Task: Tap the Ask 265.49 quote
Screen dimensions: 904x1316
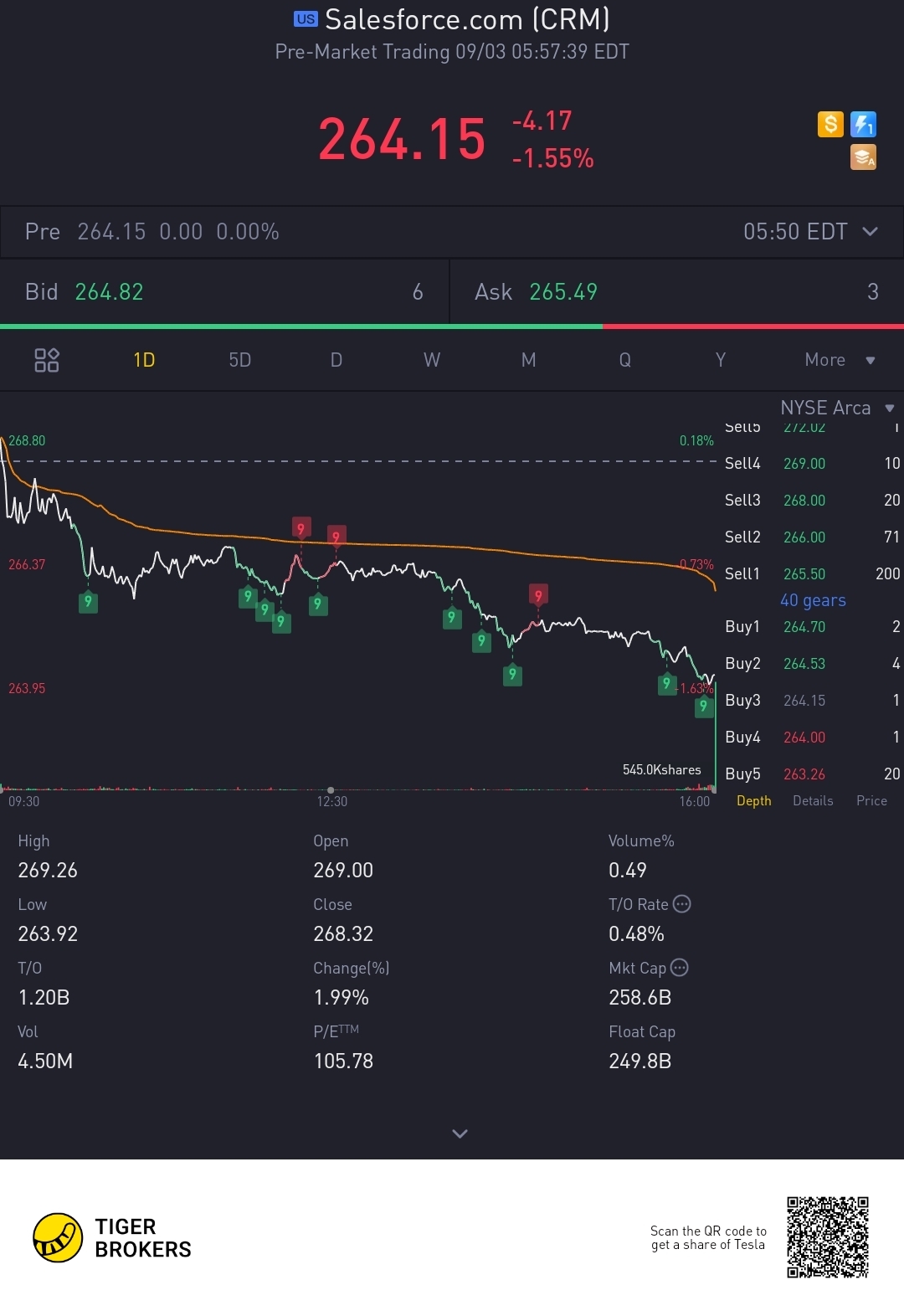Action: (677, 291)
